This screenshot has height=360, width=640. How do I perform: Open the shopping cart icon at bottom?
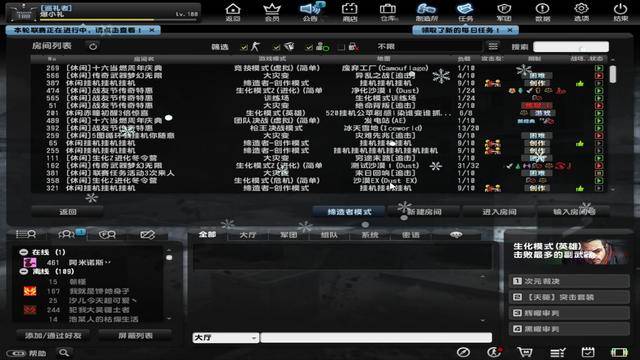coord(525,352)
